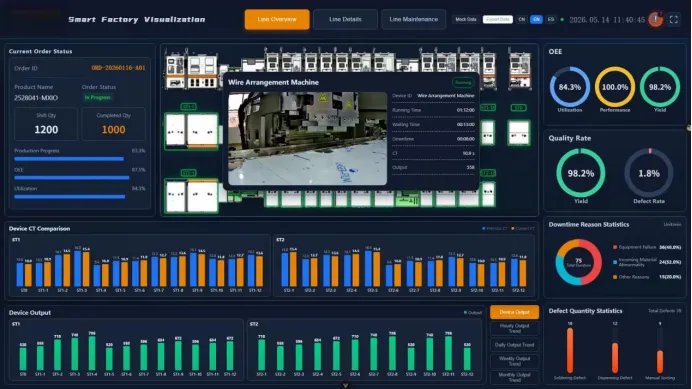Click the Output 558 row in popup
The width and height of the screenshot is (692, 389).
point(433,167)
